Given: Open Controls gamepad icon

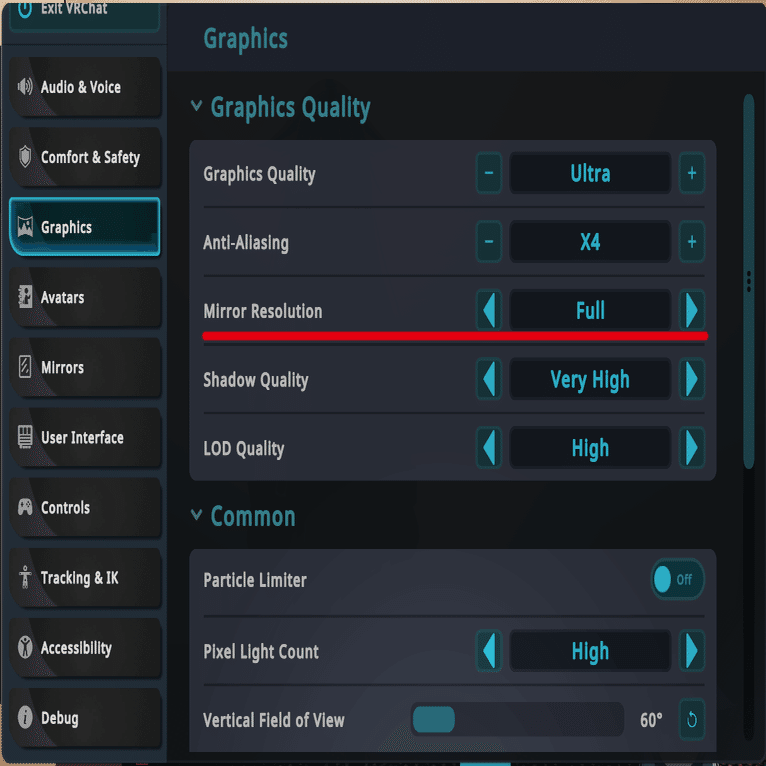Looking at the screenshot, I should point(25,507).
